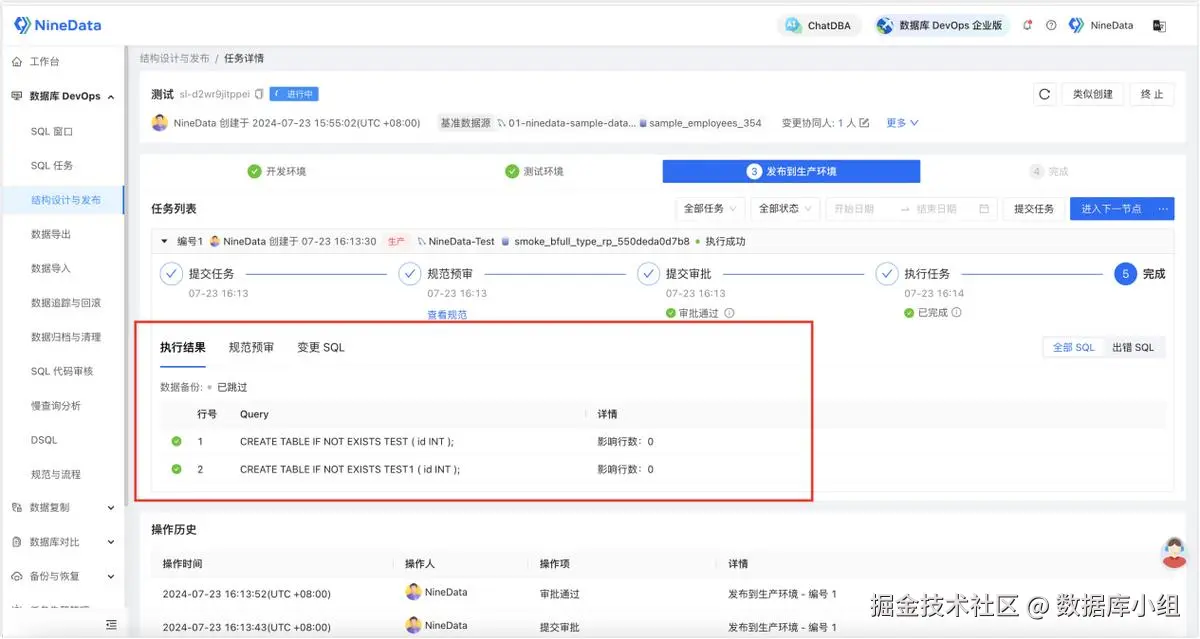Image resolution: width=1200 pixels, height=639 pixels.
Task: Open SQL 任务 in the sidebar
Action: coord(52,165)
